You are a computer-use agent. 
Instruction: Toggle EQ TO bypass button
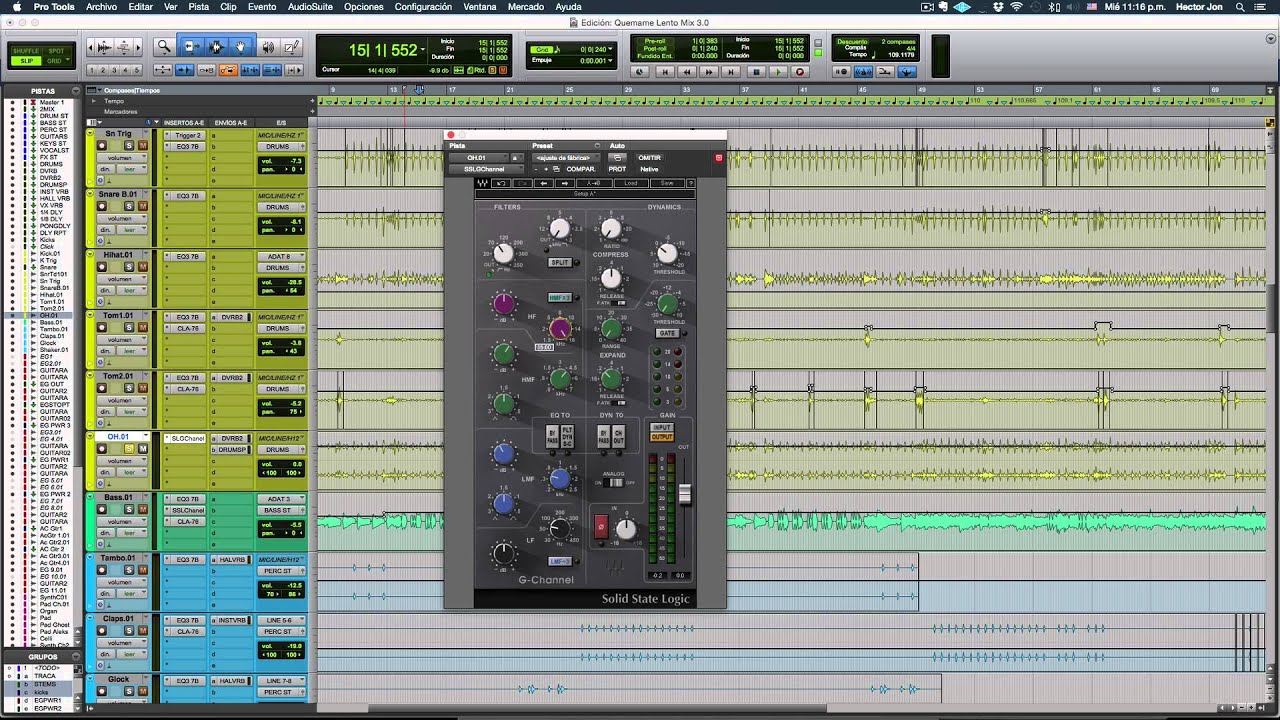(551, 436)
